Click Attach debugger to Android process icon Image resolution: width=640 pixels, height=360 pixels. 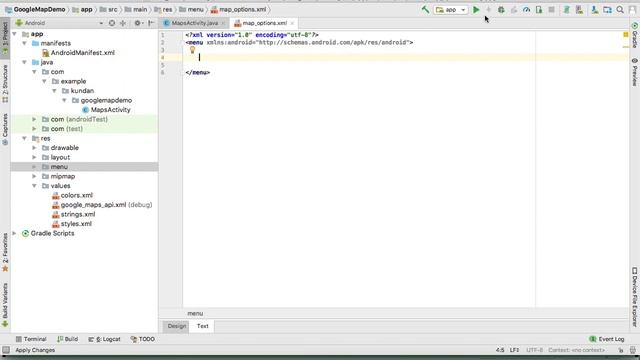[x=539, y=9]
